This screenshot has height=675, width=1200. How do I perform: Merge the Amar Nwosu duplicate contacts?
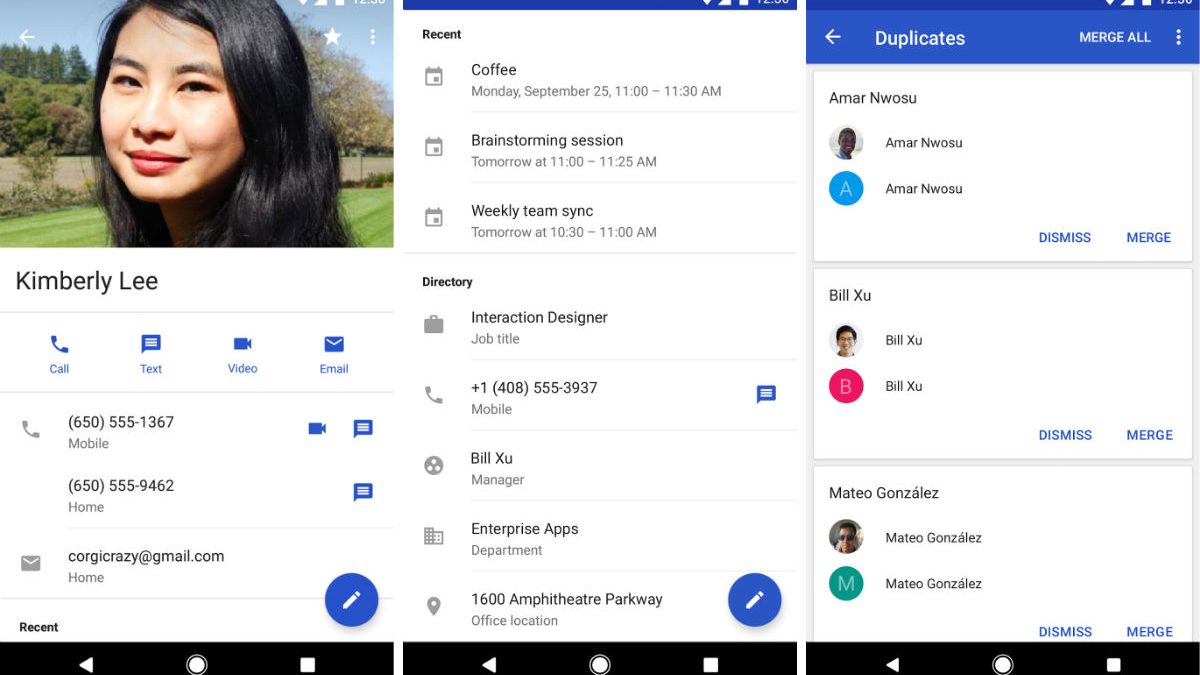(x=1148, y=238)
